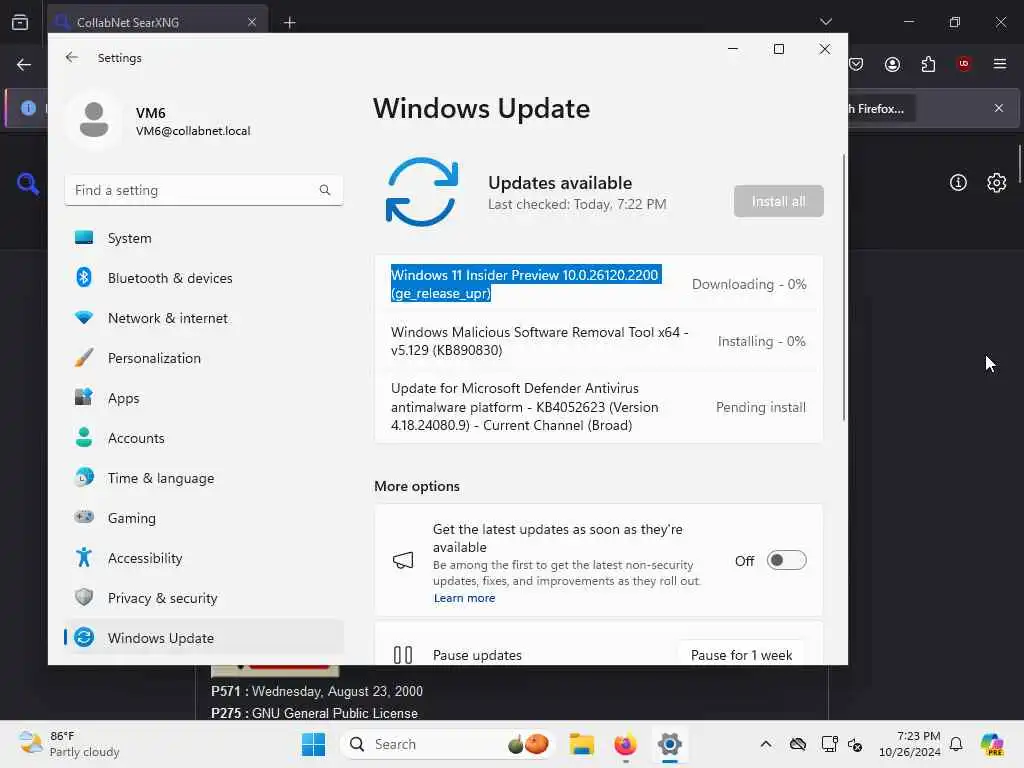1024x768 pixels.
Task: Open Bluetooth & devices category
Action: point(204,278)
